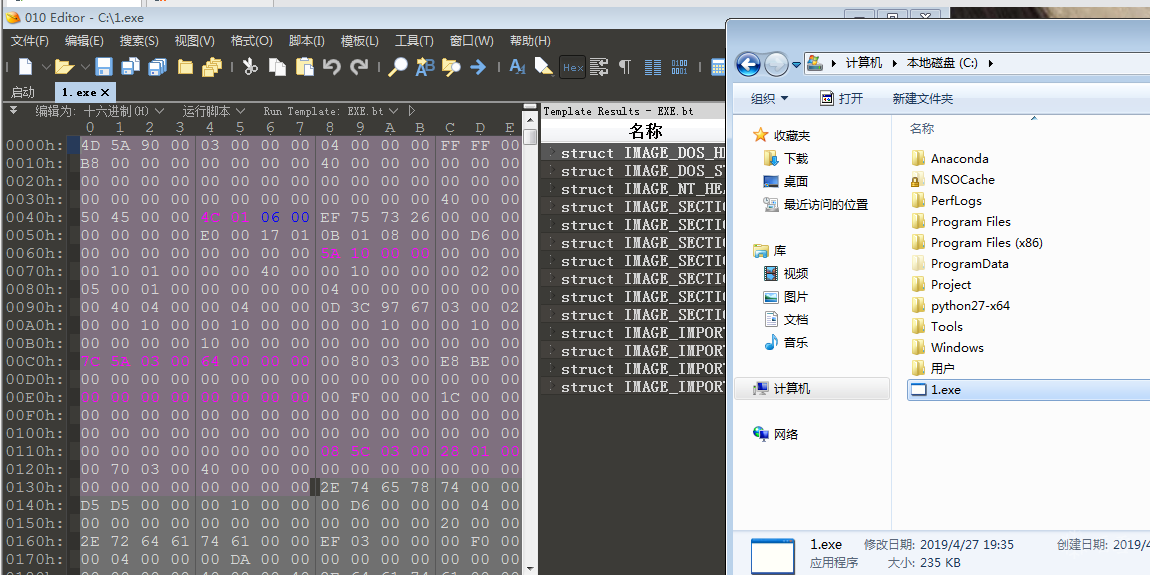Toggle Hex edit mode button
Screen dimensions: 1150x575
click(x=573, y=67)
